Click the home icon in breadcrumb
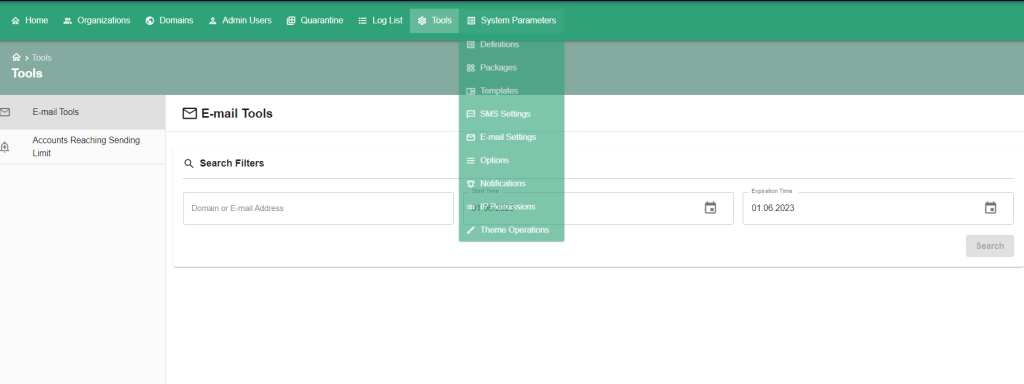This screenshot has width=1024, height=384. 16,57
